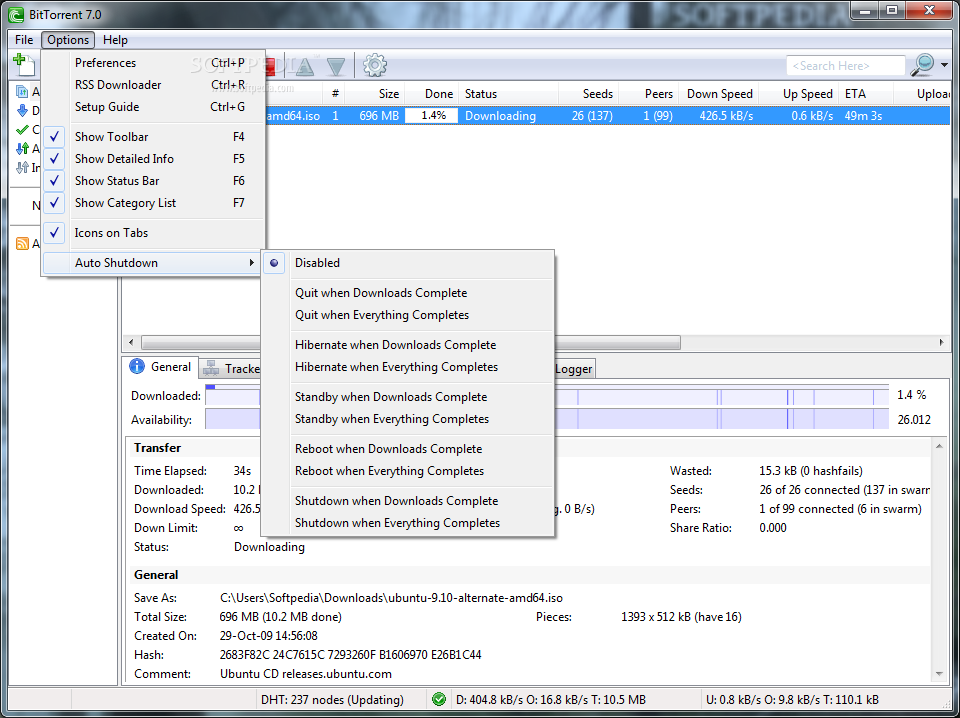Sort torrents by Down Speed column
Screen dimensions: 960x718
tap(719, 94)
